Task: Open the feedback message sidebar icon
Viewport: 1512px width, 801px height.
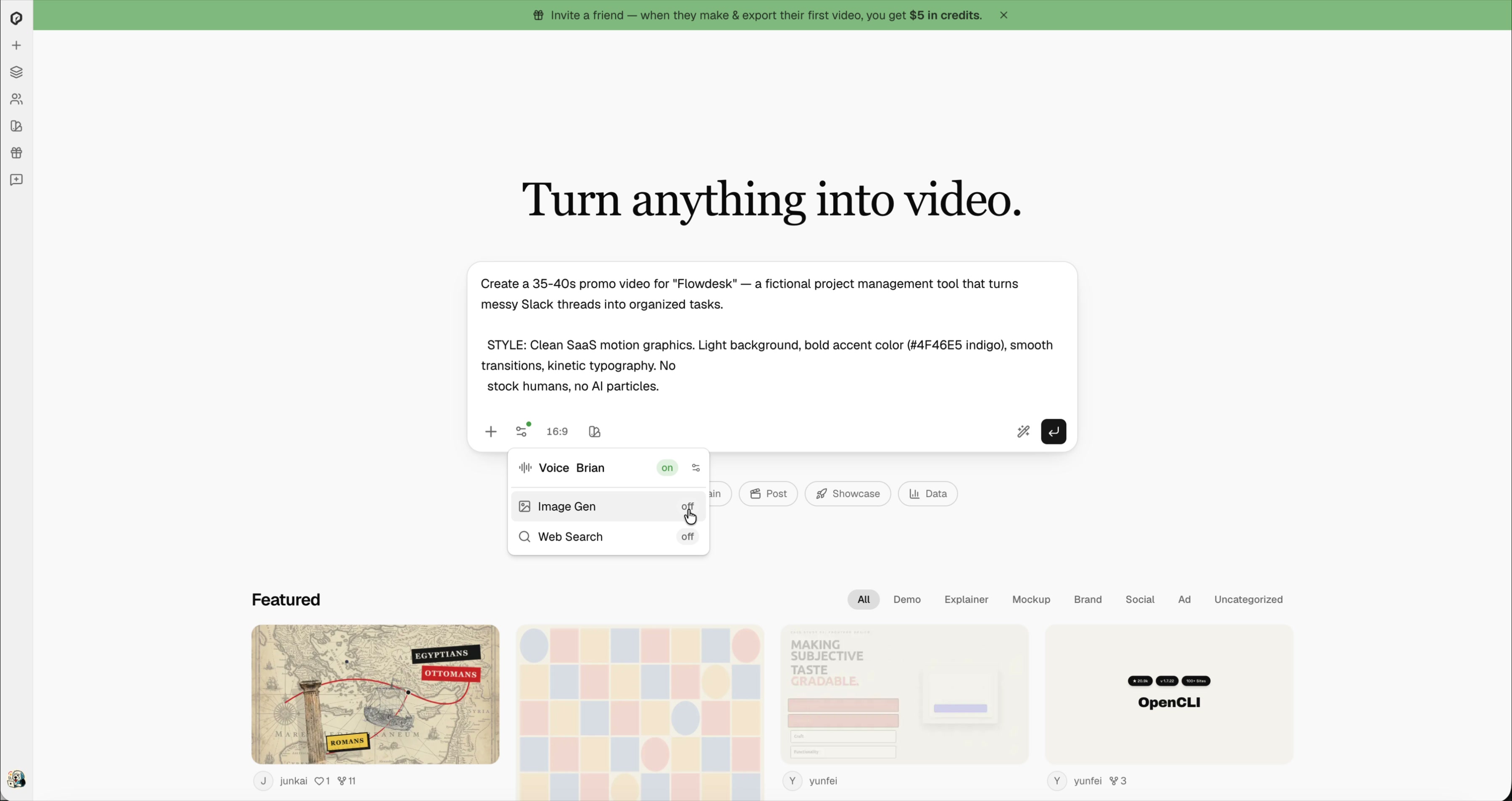Action: 16,180
